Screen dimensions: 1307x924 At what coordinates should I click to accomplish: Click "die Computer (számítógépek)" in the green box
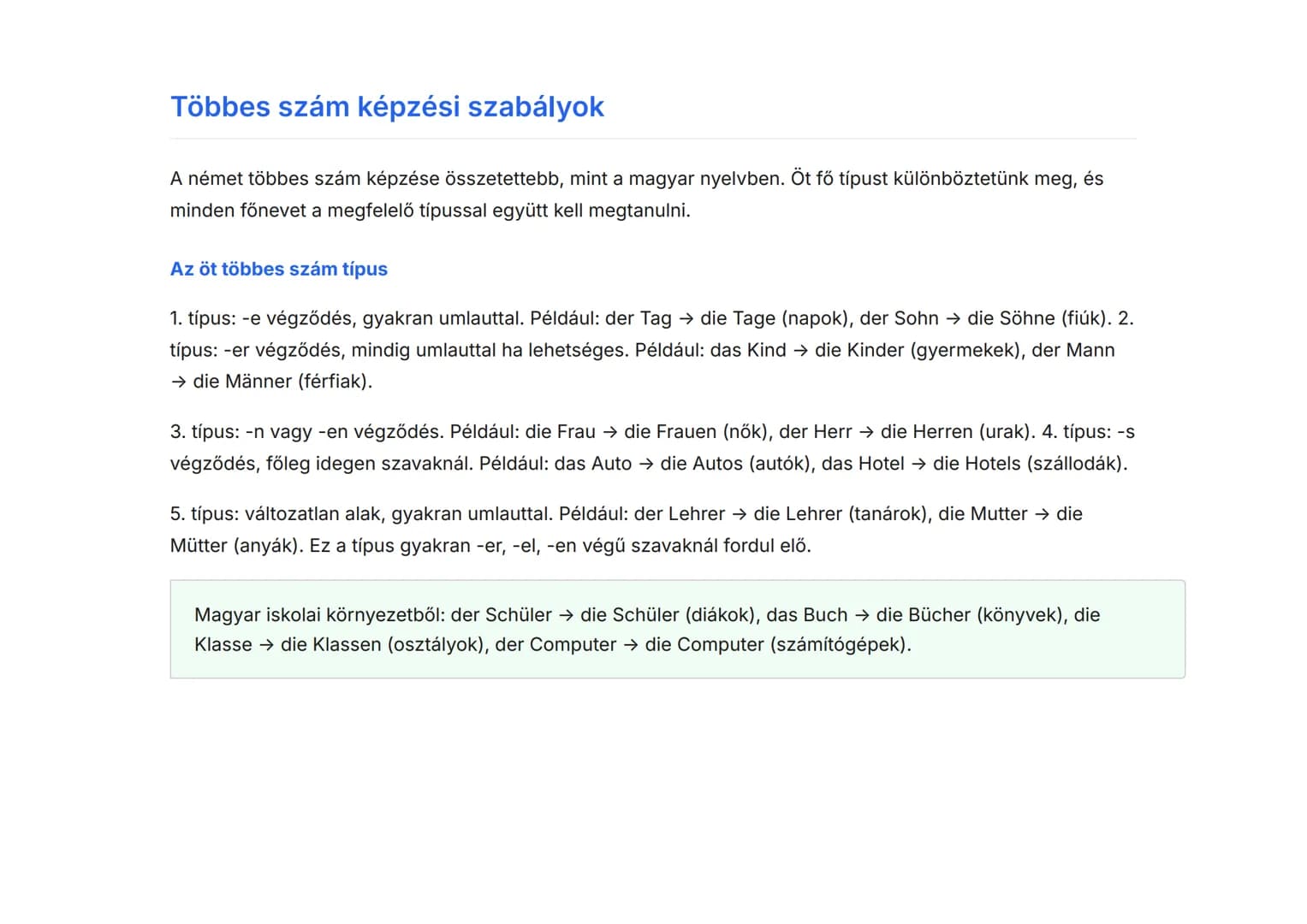point(777,645)
